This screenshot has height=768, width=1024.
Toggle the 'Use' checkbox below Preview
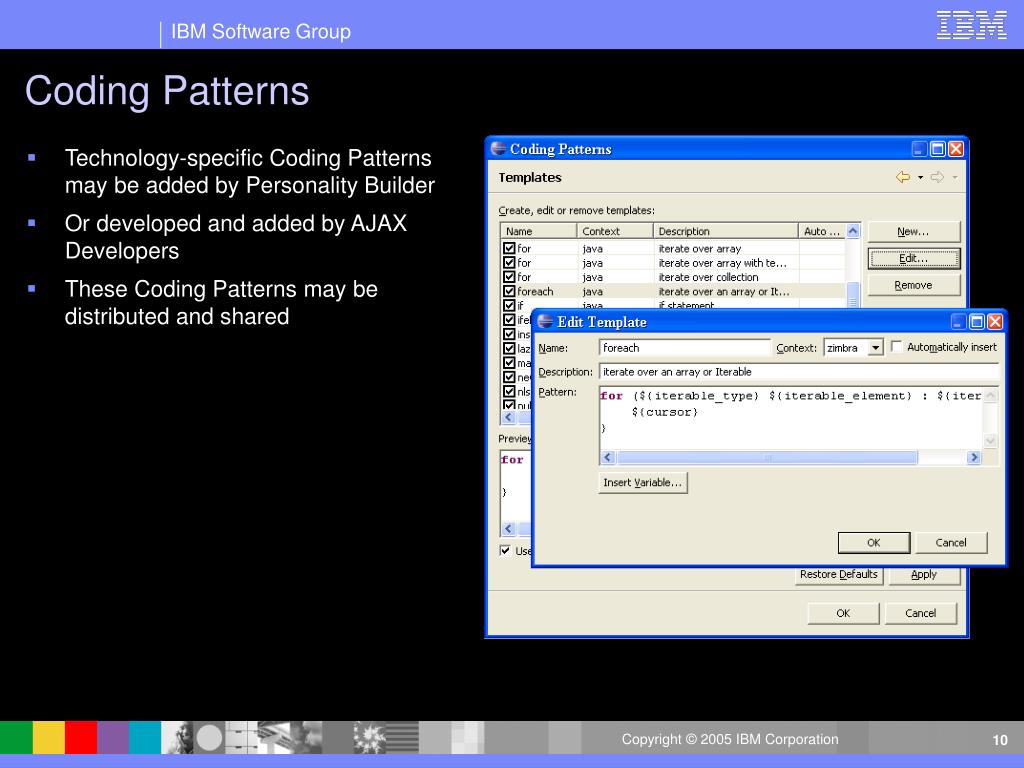pyautogui.click(x=505, y=551)
